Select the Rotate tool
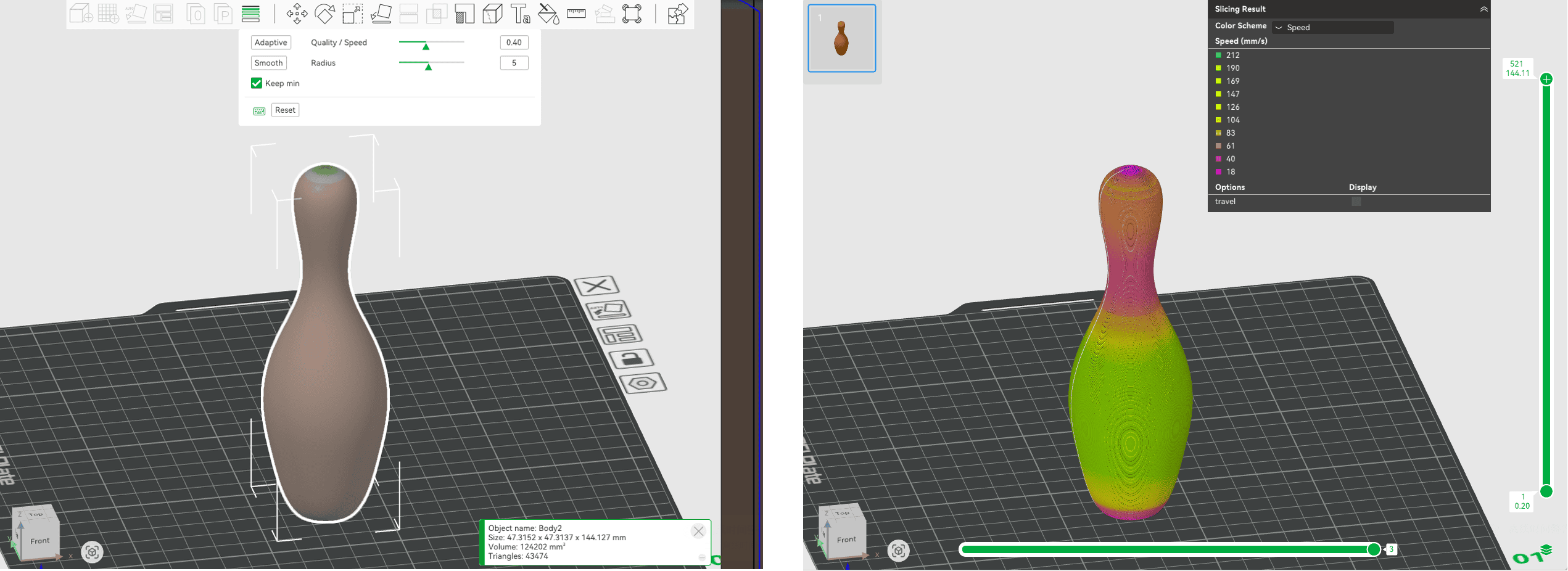 (x=324, y=14)
